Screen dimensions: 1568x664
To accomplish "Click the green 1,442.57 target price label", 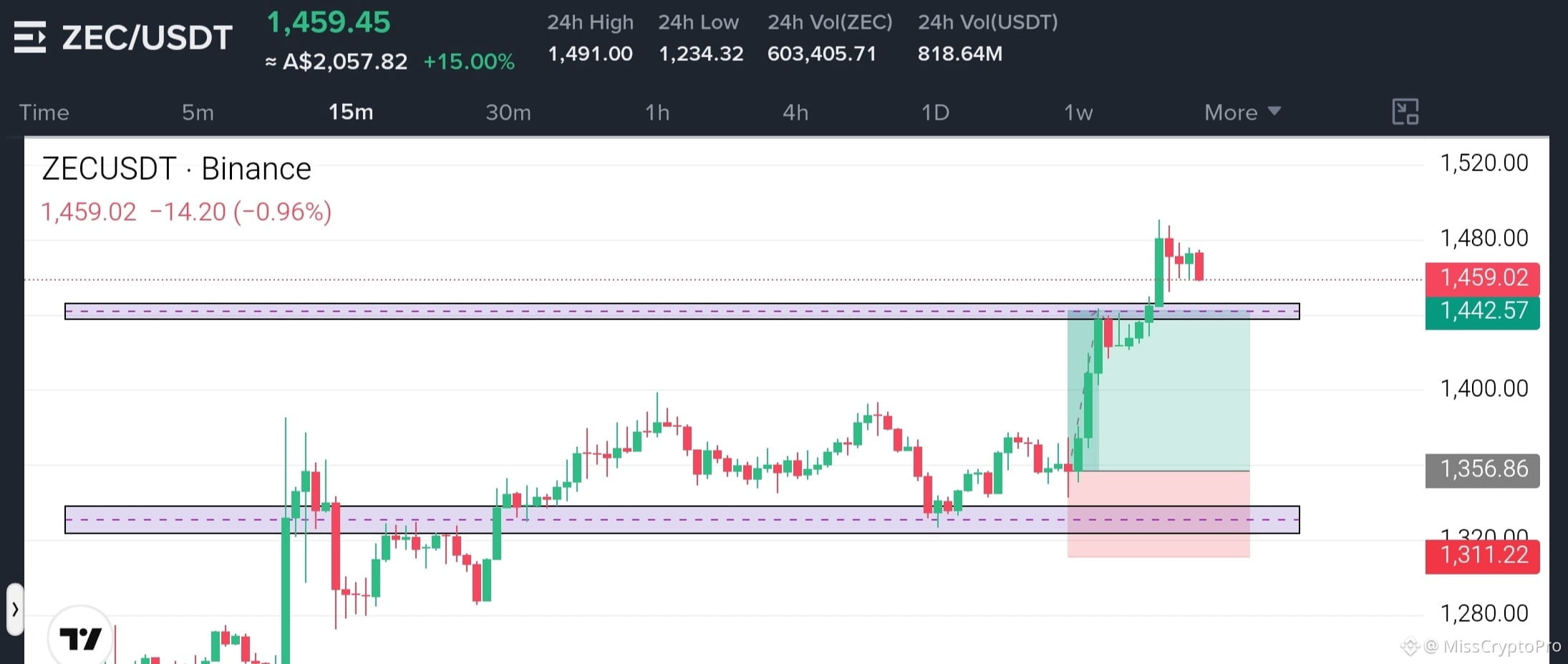I will (x=1483, y=312).
